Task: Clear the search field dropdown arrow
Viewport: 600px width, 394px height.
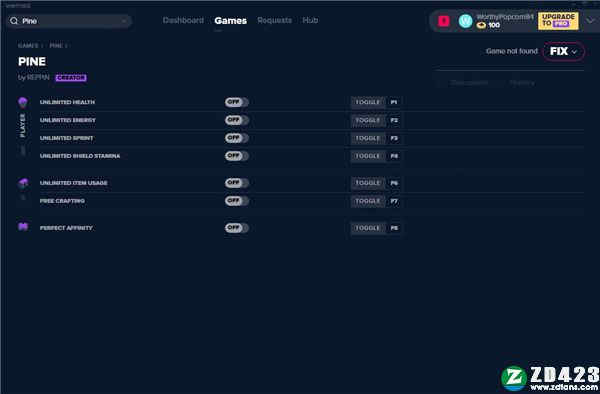Action: coord(124,21)
